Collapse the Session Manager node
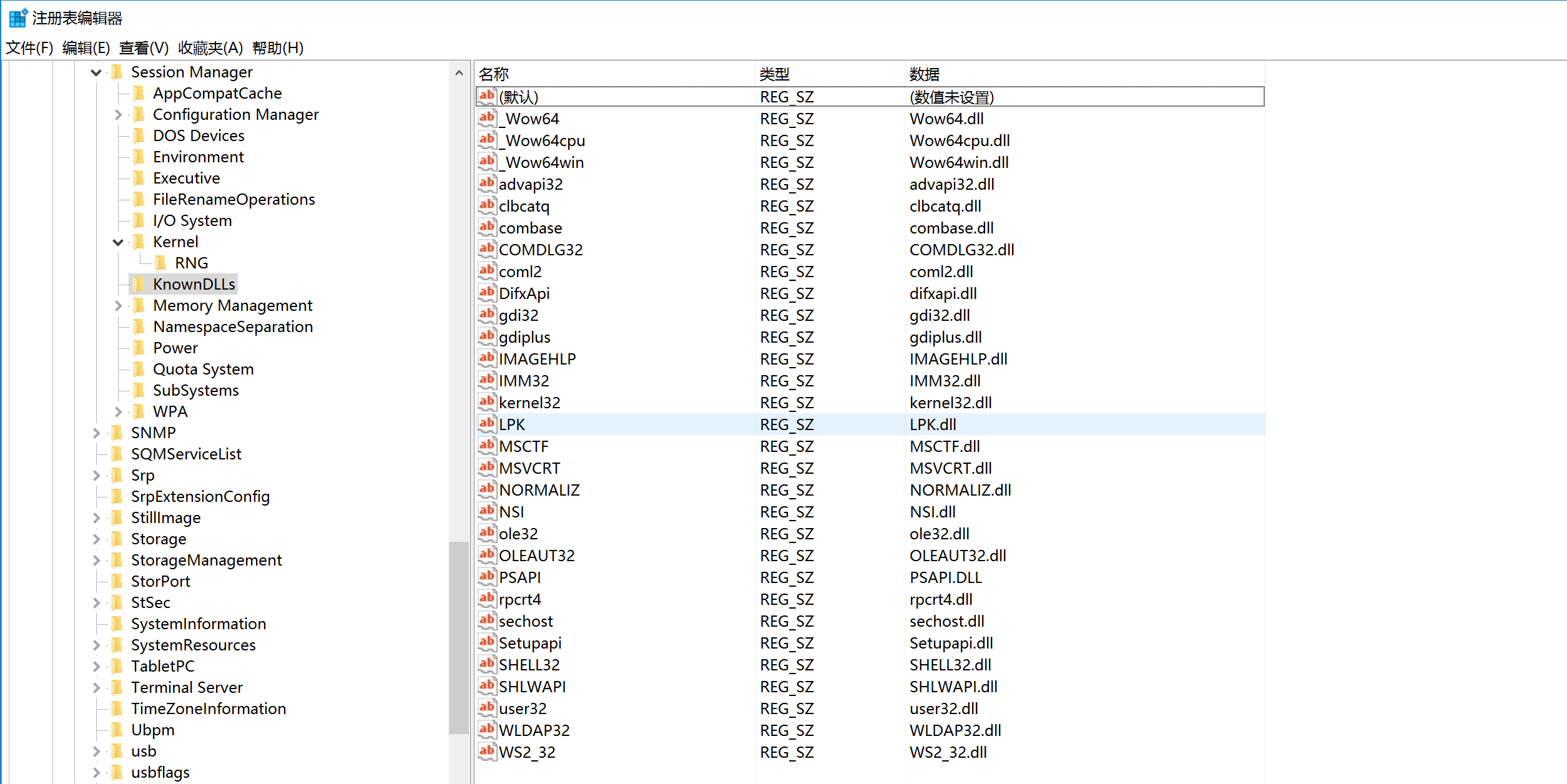 point(96,72)
